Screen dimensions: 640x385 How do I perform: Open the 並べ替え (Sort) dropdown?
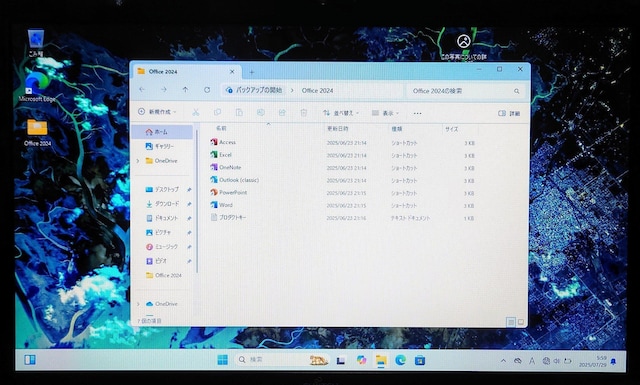click(341, 113)
